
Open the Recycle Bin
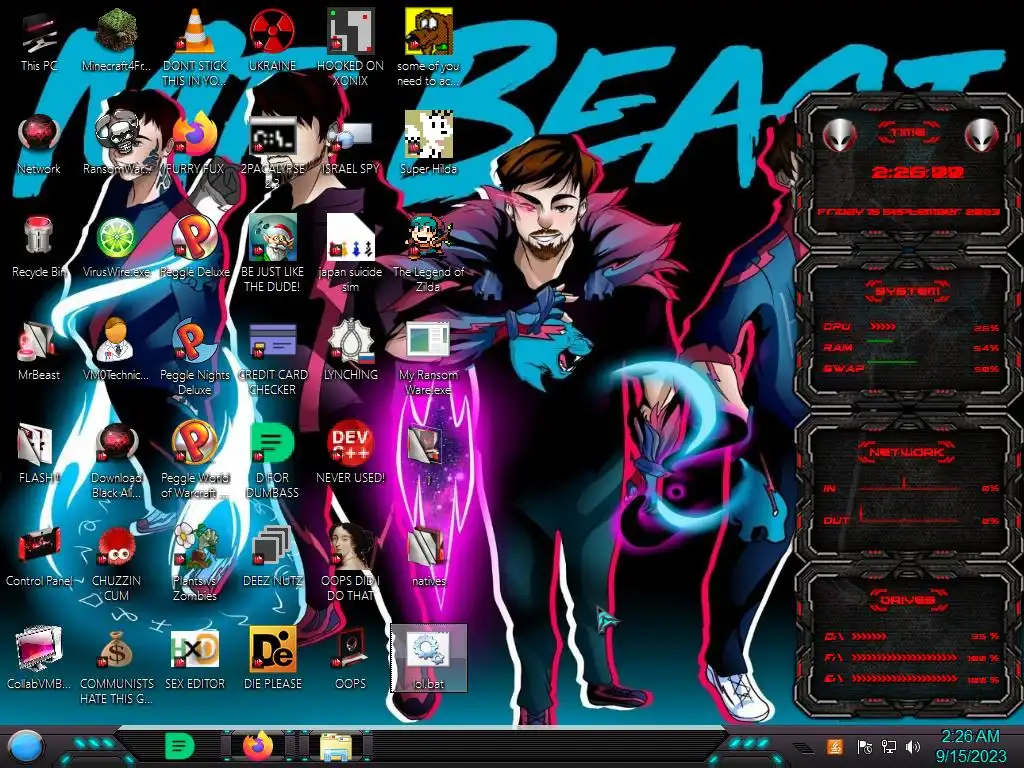(39, 247)
